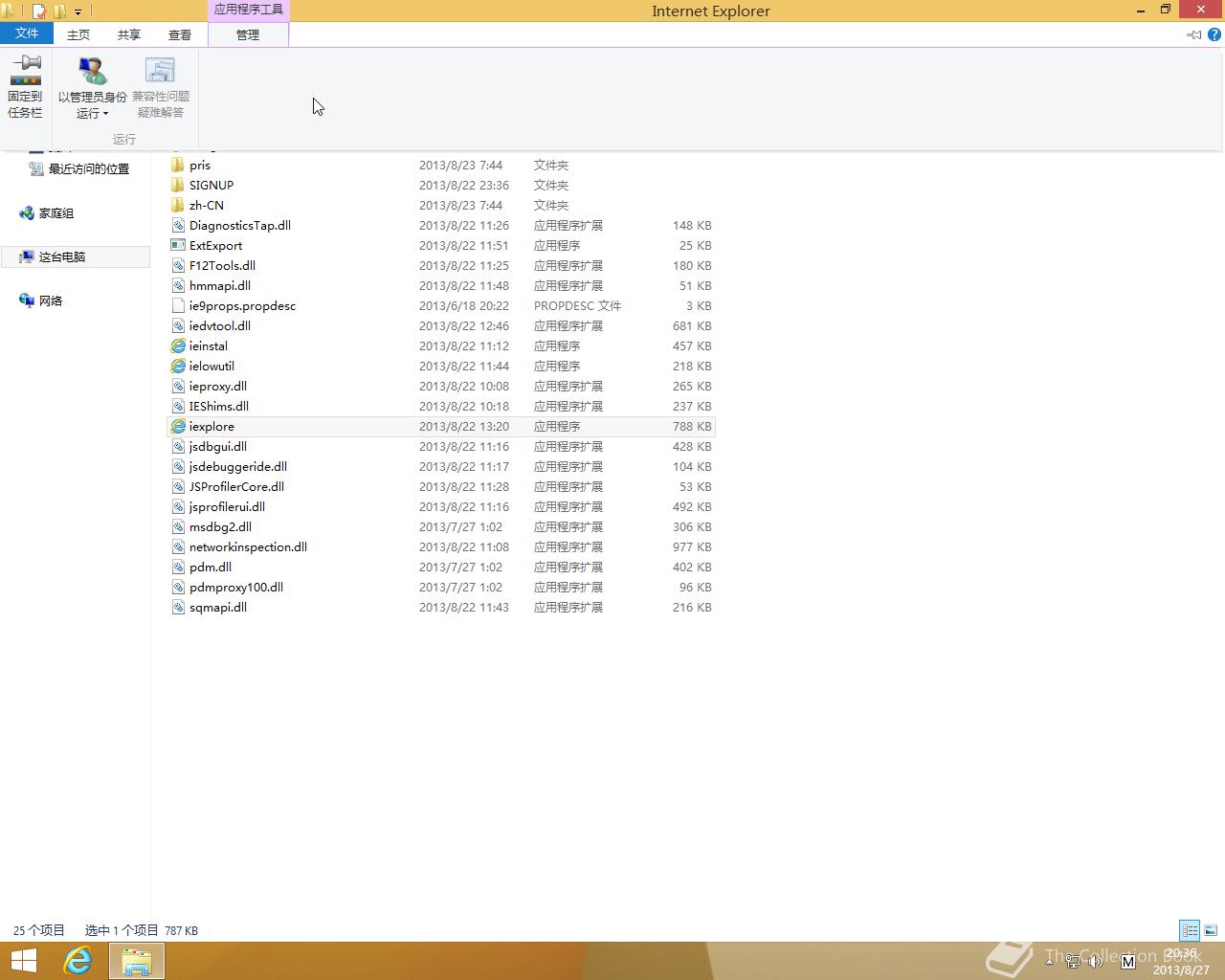
Task: Click networkinspection.dll file name
Action: [248, 547]
